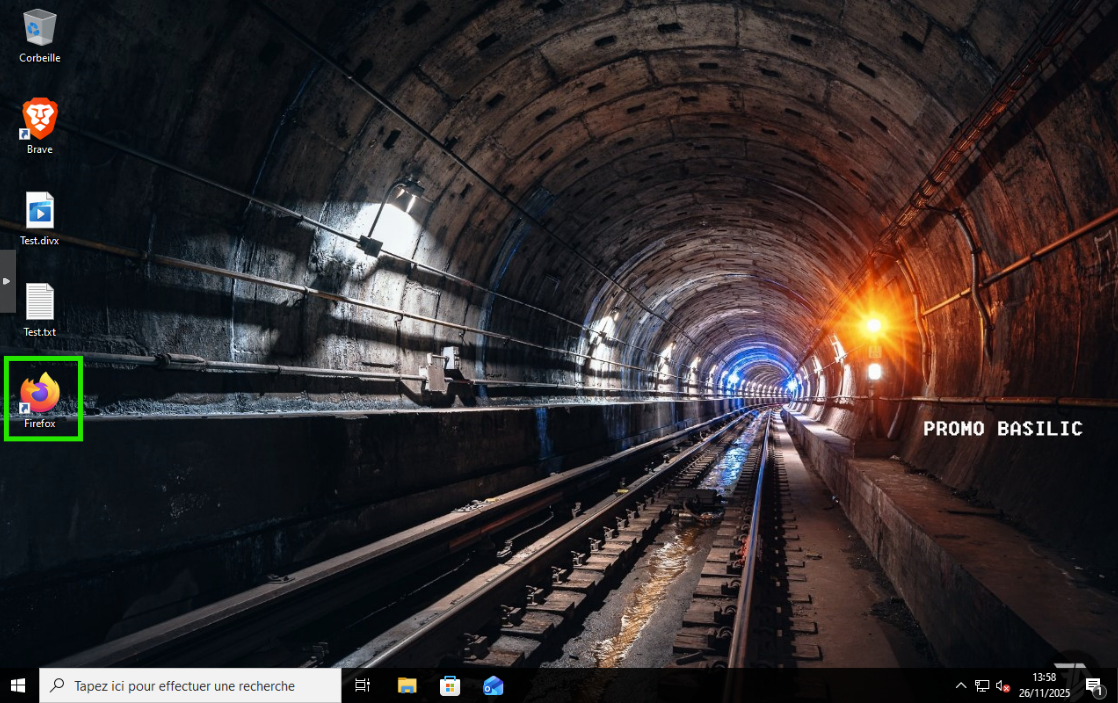Expand the side panel arrow on left edge

point(7,281)
